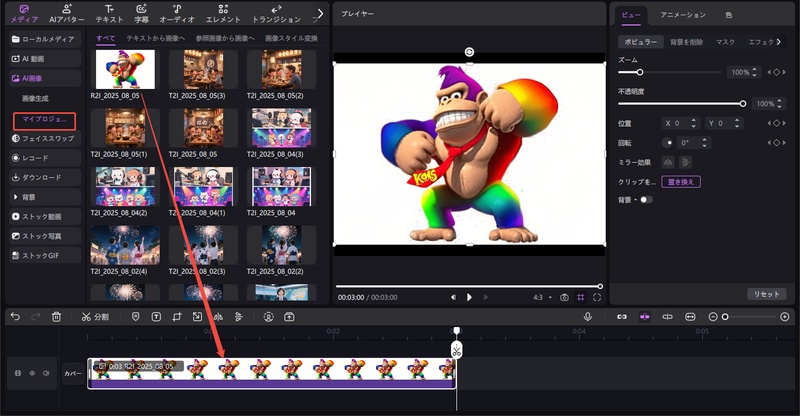Toggle the grid overlay in player
Screen dimensions: 800x416
581,297
